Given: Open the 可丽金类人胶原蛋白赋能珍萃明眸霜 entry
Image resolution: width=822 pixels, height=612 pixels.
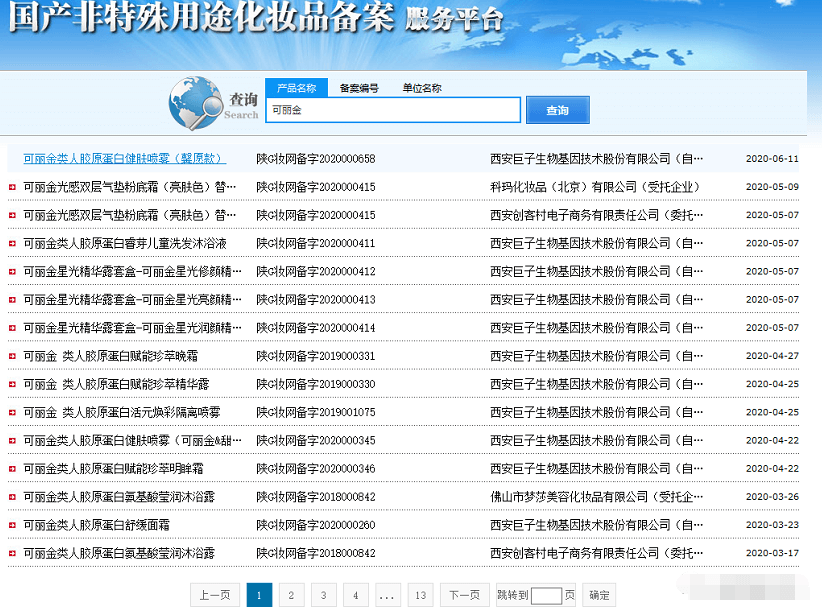Looking at the screenshot, I should [113, 469].
